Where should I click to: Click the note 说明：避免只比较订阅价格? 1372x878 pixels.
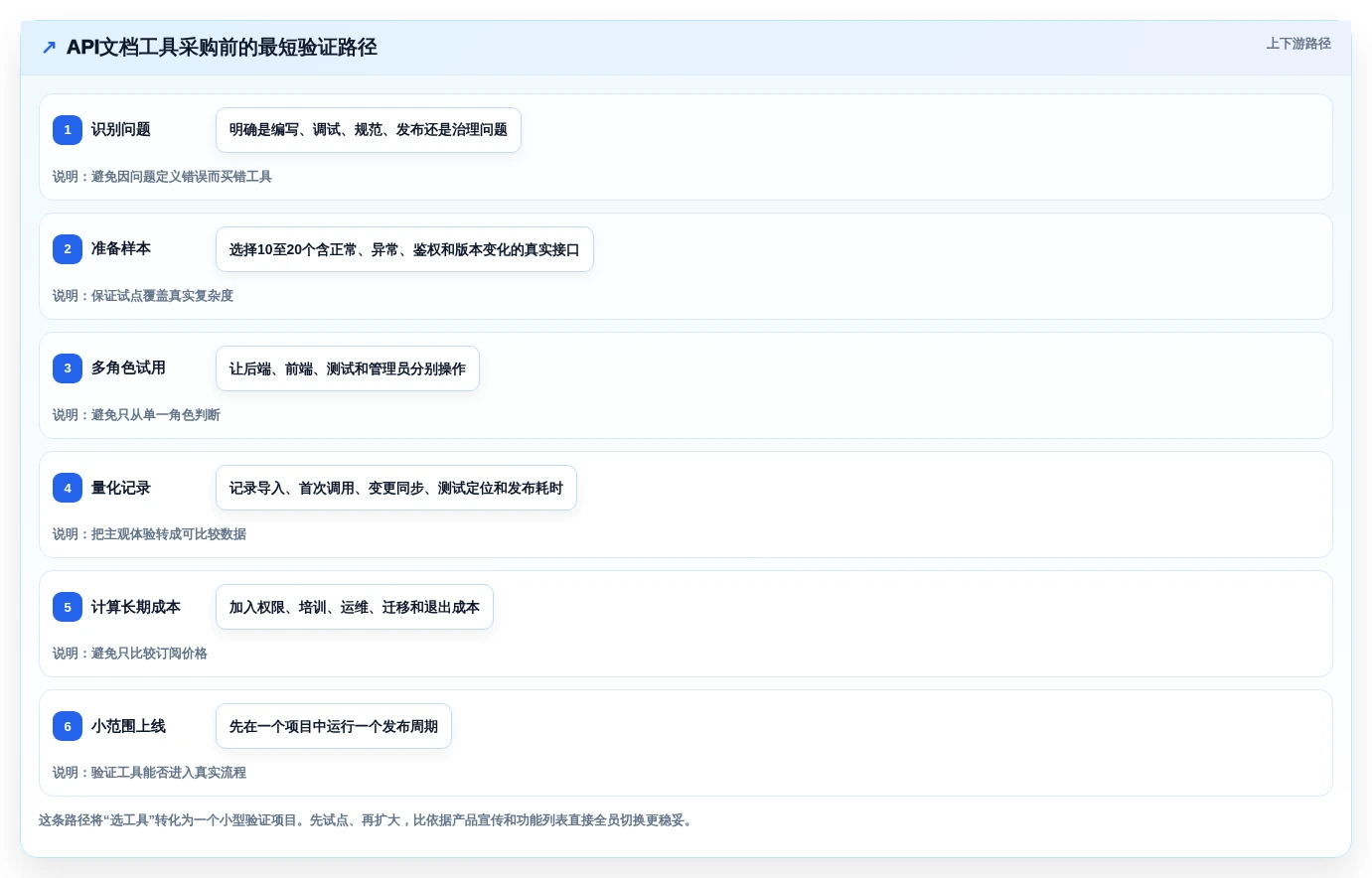point(130,654)
